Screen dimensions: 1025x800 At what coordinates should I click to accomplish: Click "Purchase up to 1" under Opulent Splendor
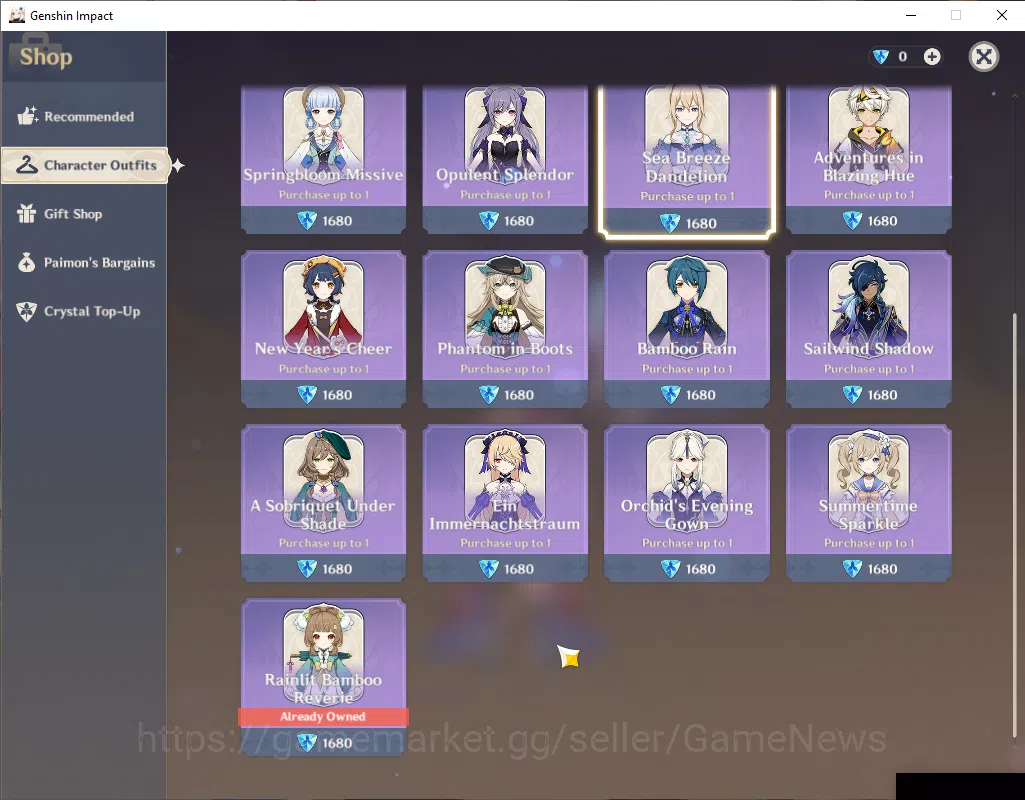click(505, 195)
